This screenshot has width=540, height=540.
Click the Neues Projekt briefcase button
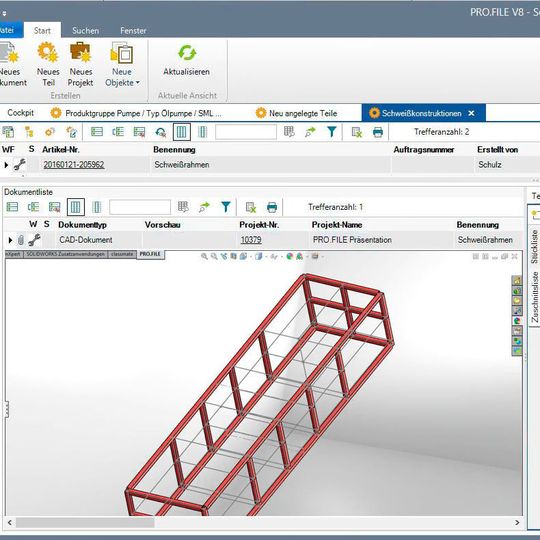tap(80, 64)
